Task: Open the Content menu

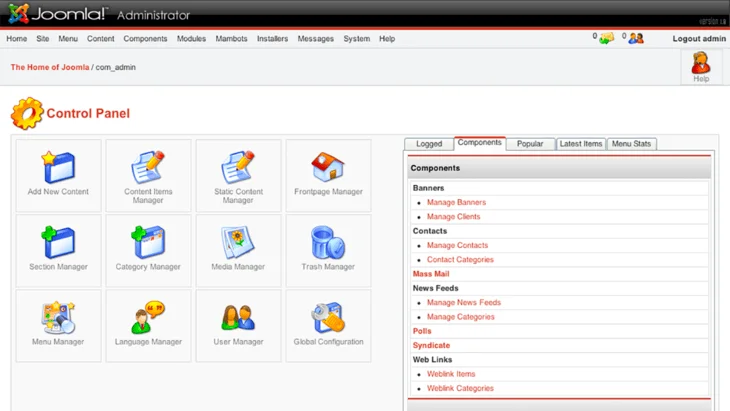Action: point(101,39)
